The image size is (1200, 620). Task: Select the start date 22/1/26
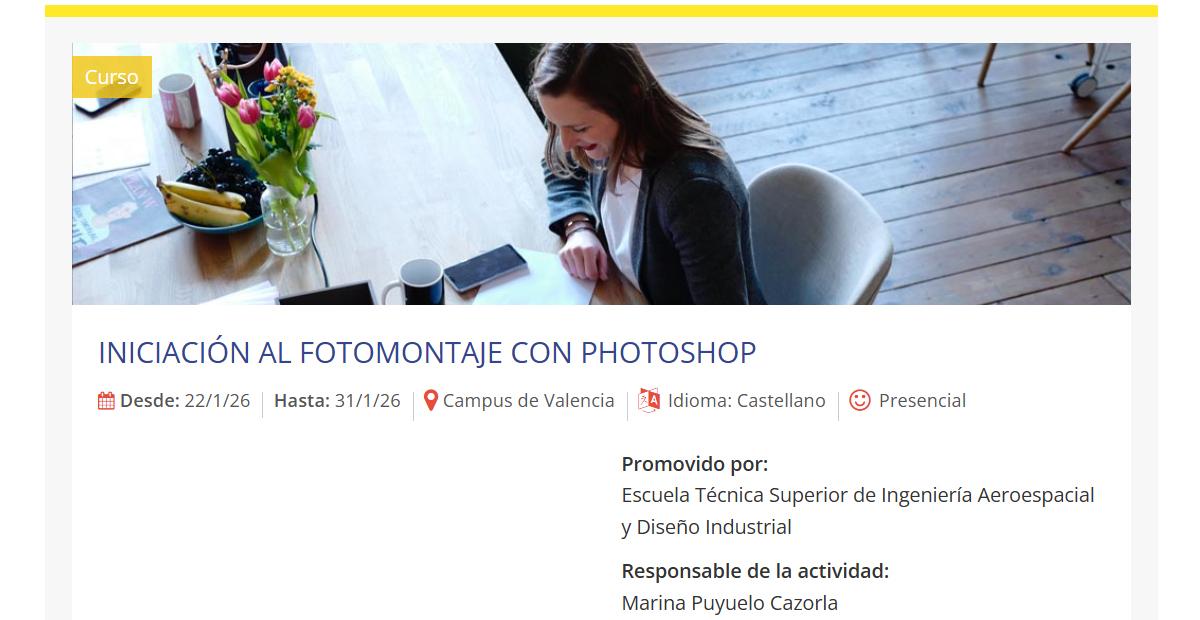pos(217,401)
